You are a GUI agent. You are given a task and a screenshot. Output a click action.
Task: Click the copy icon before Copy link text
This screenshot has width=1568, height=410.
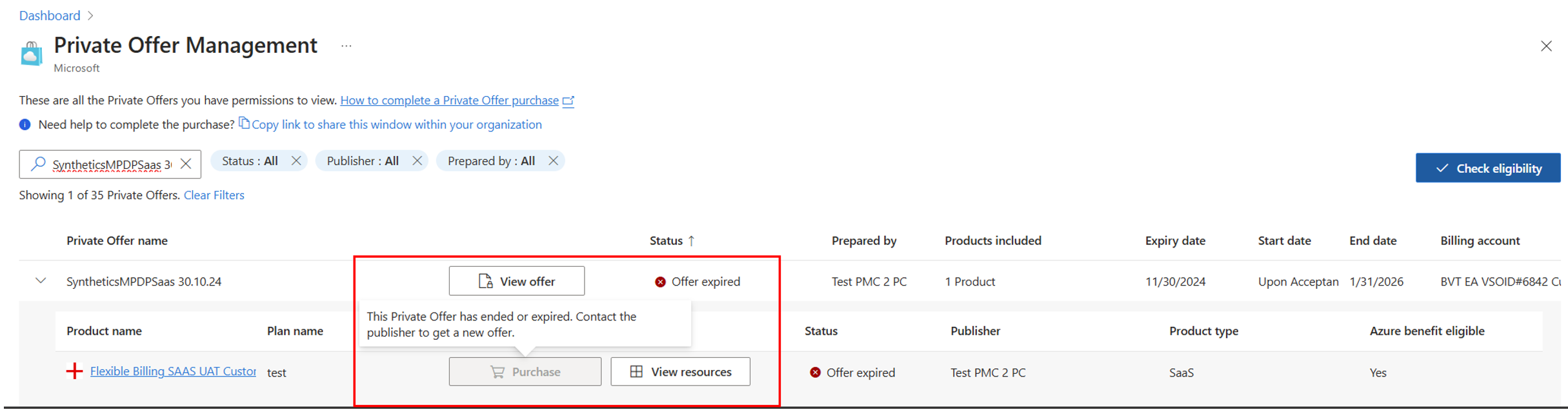244,123
